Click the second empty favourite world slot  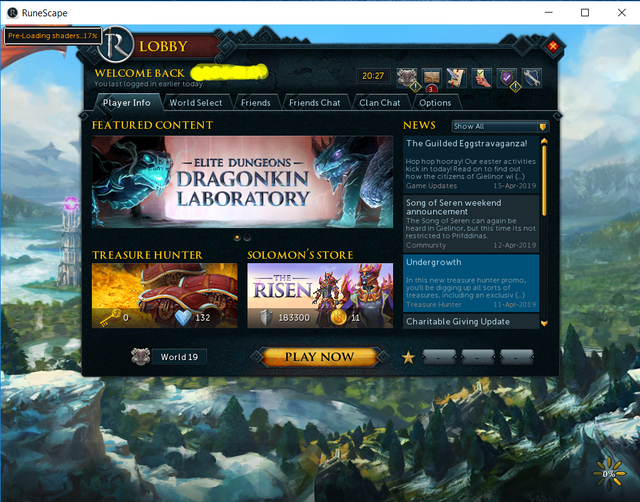coord(478,358)
